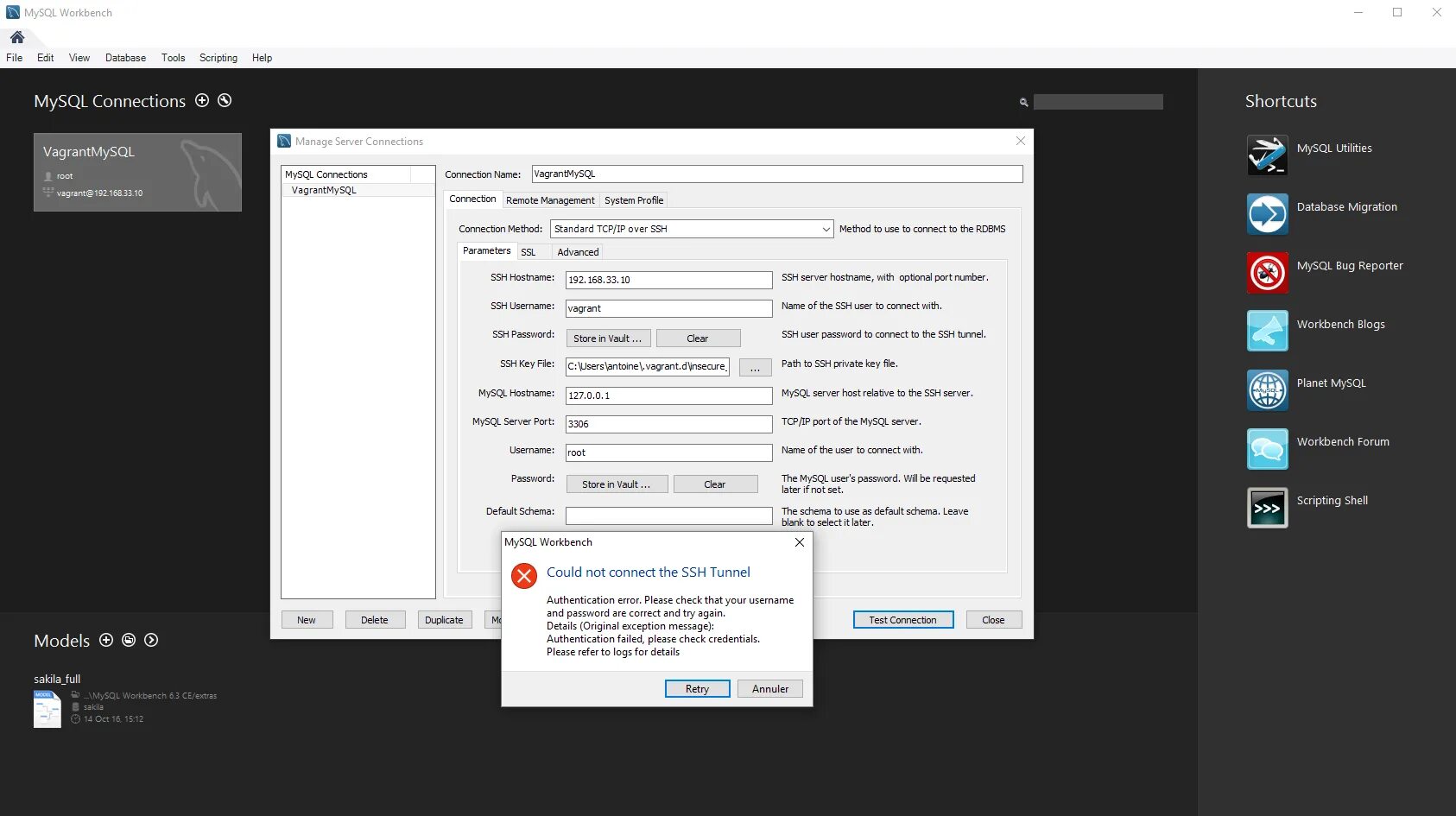
Task: Switch to Advanced parameters tab
Action: point(578,252)
